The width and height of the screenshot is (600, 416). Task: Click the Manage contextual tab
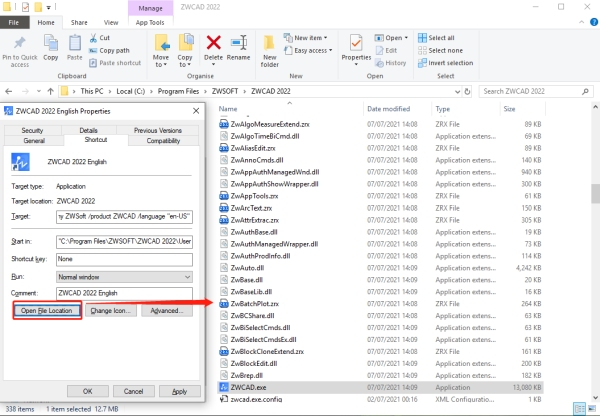(x=150, y=8)
